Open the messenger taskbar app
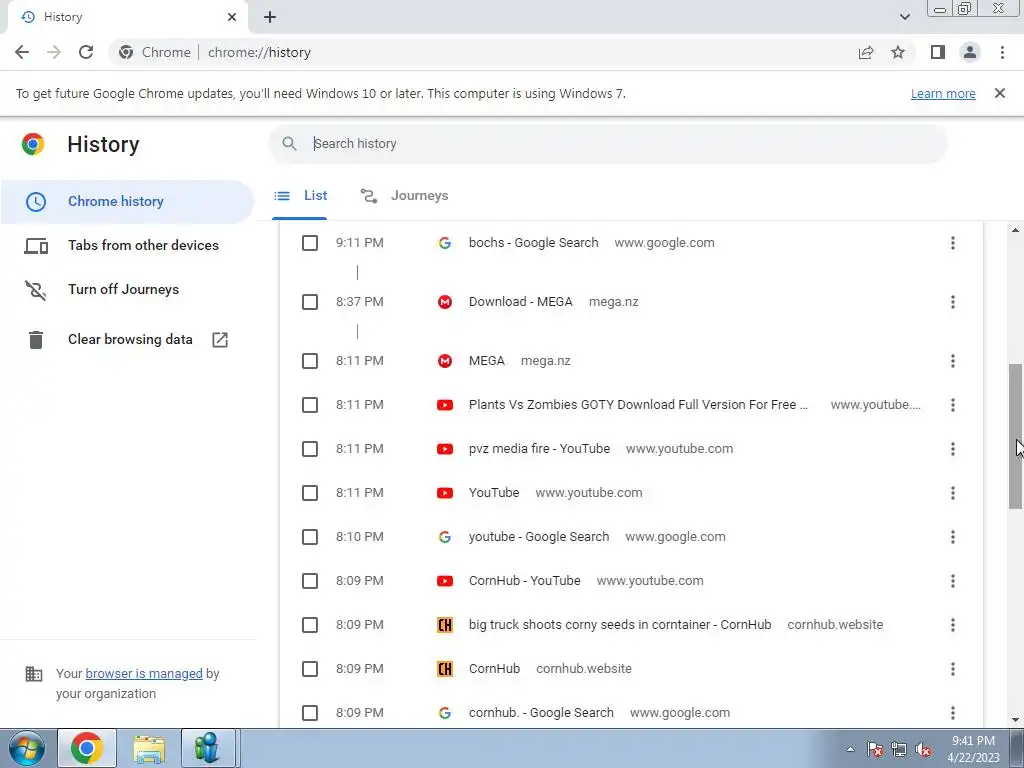Viewport: 1024px width, 768px height. pyautogui.click(x=207, y=748)
